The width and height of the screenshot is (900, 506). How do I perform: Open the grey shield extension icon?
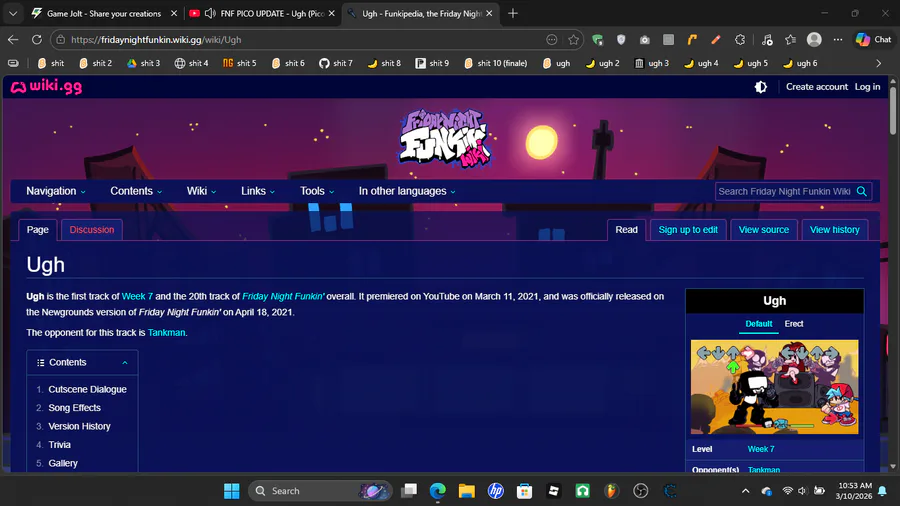point(621,40)
